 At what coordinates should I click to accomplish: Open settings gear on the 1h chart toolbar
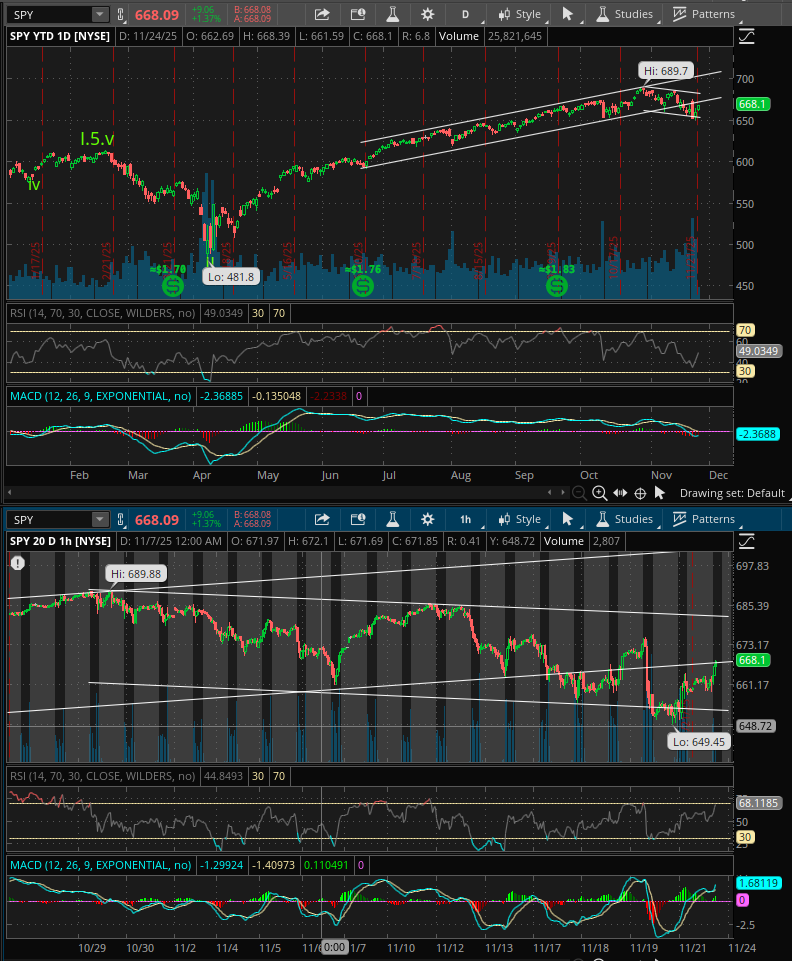coord(428,519)
